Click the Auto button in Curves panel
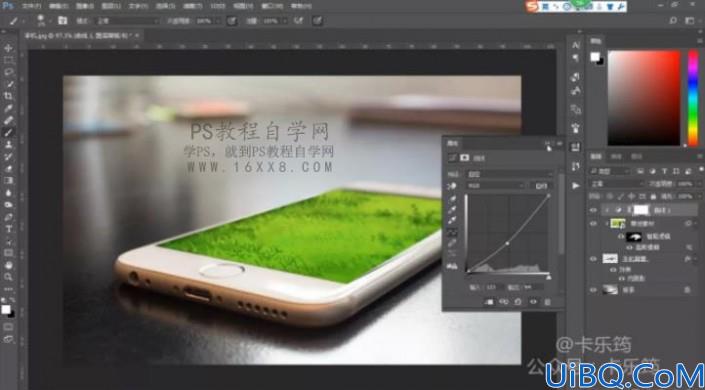Viewport: 705px width, 390px height. click(x=541, y=185)
